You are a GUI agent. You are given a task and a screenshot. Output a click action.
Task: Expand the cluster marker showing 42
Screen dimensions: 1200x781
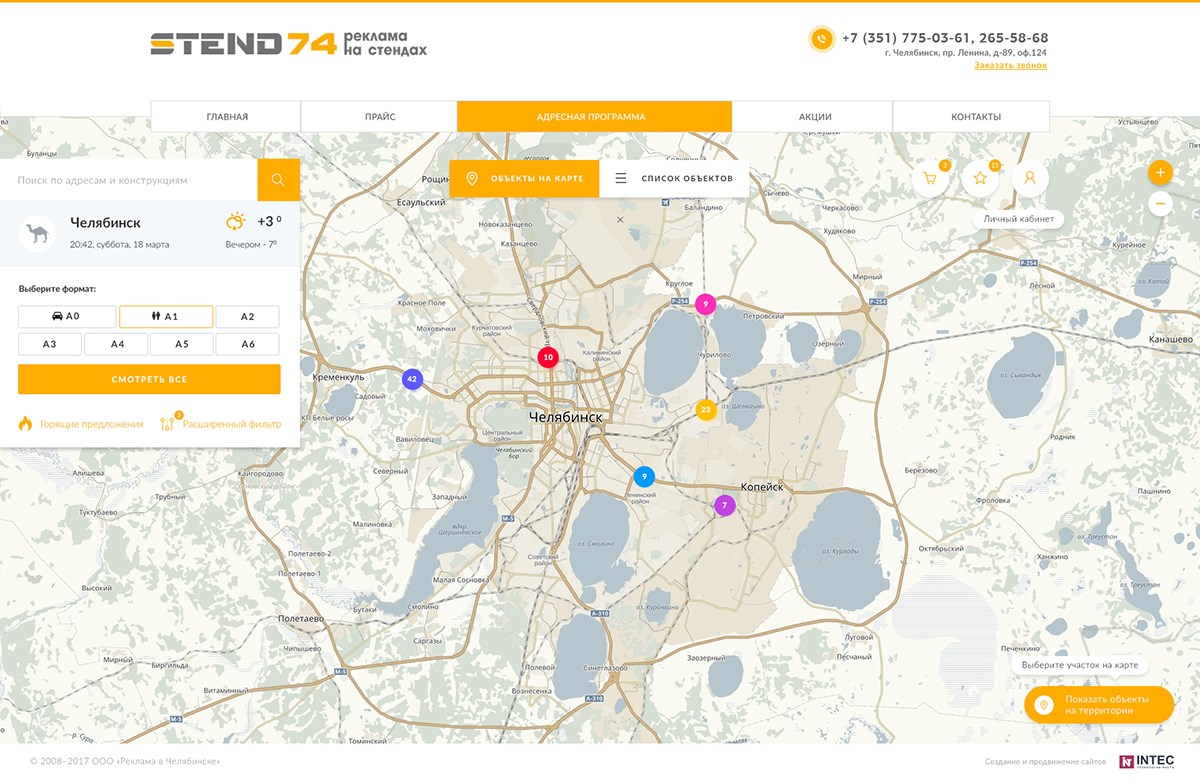point(412,379)
